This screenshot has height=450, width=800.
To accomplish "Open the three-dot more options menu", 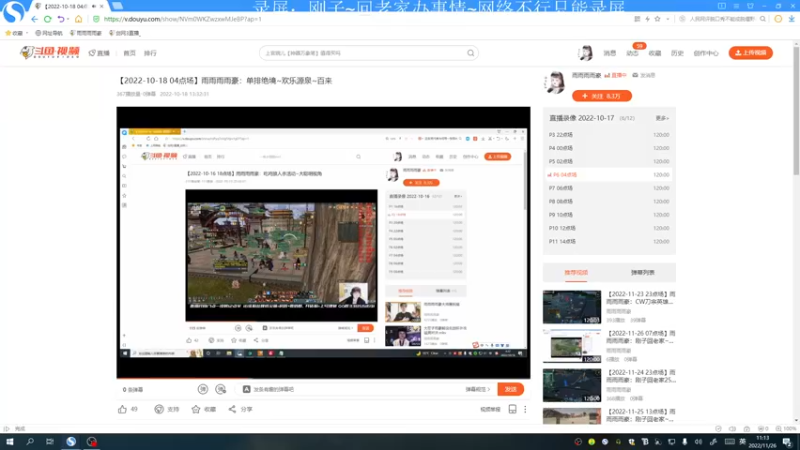I will (x=525, y=409).
